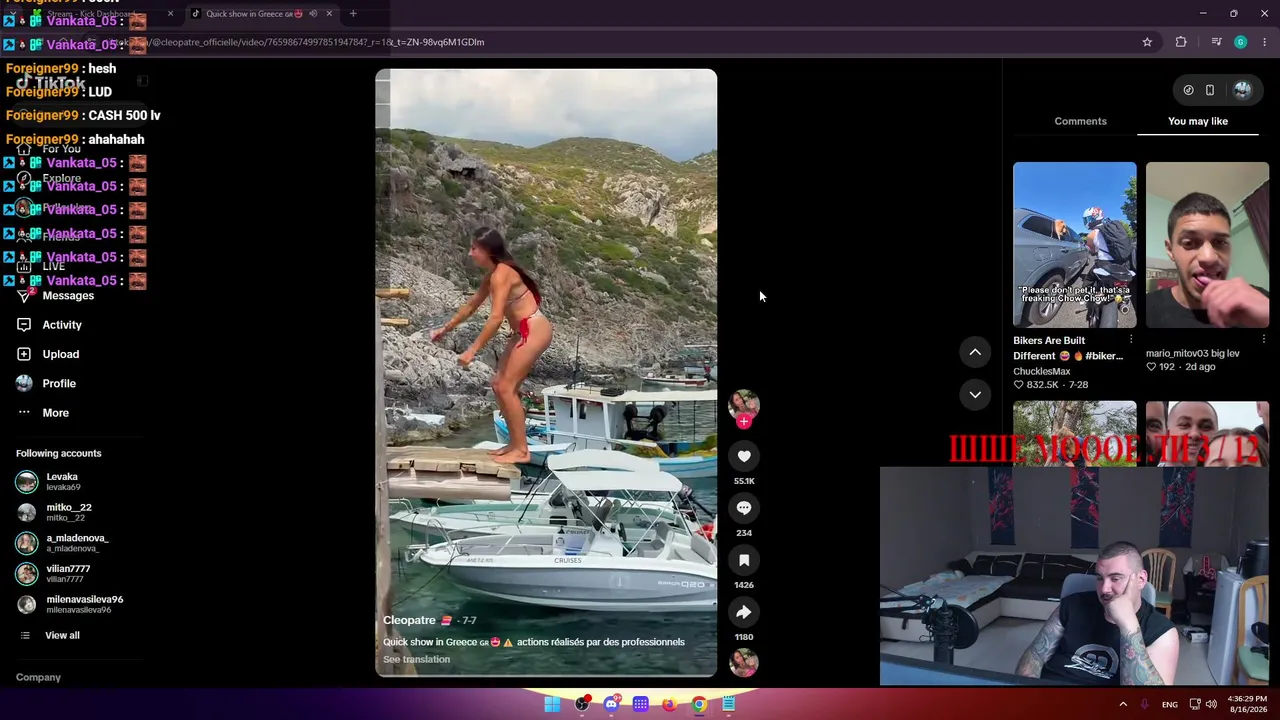This screenshot has height=720, width=1280.
Task: Click the ChucklesMax author name
Action: [1041, 371]
